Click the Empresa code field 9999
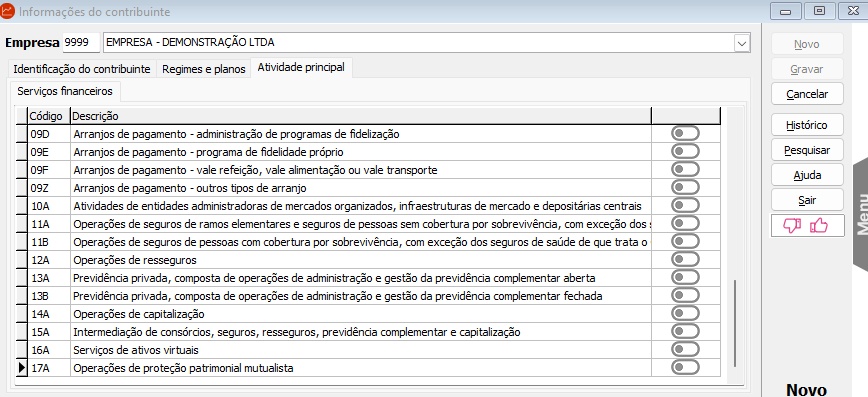The image size is (868, 397). 81,43
